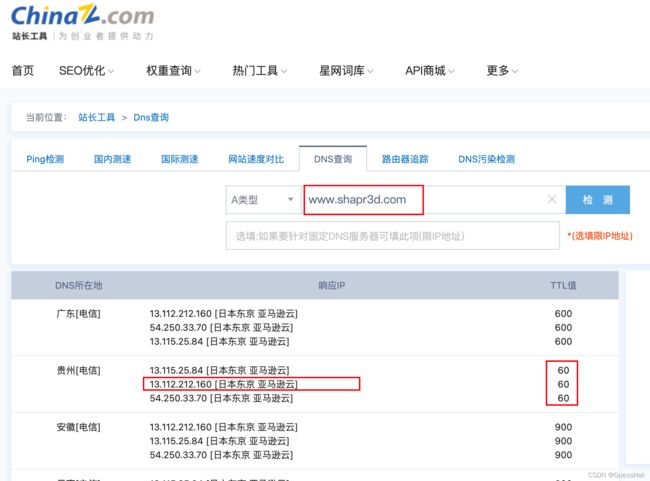Expand the 更多 dropdown menu

pyautogui.click(x=502, y=70)
